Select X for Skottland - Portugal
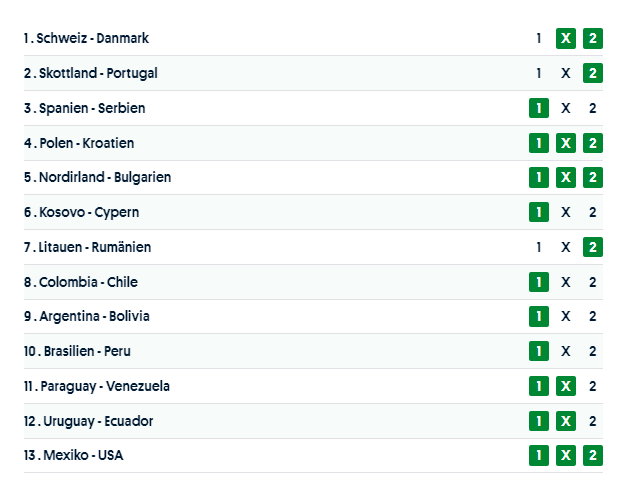Image resolution: width=624 pixels, height=484 pixels. pyautogui.click(x=566, y=73)
